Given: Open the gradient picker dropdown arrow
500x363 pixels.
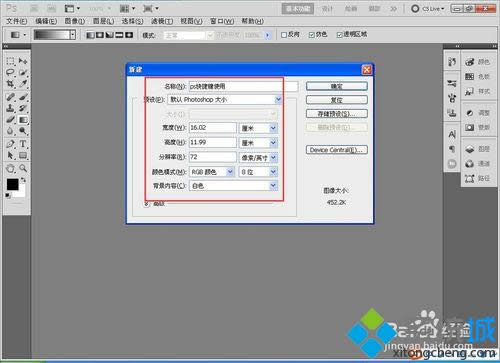Looking at the screenshot, I should 73,35.
